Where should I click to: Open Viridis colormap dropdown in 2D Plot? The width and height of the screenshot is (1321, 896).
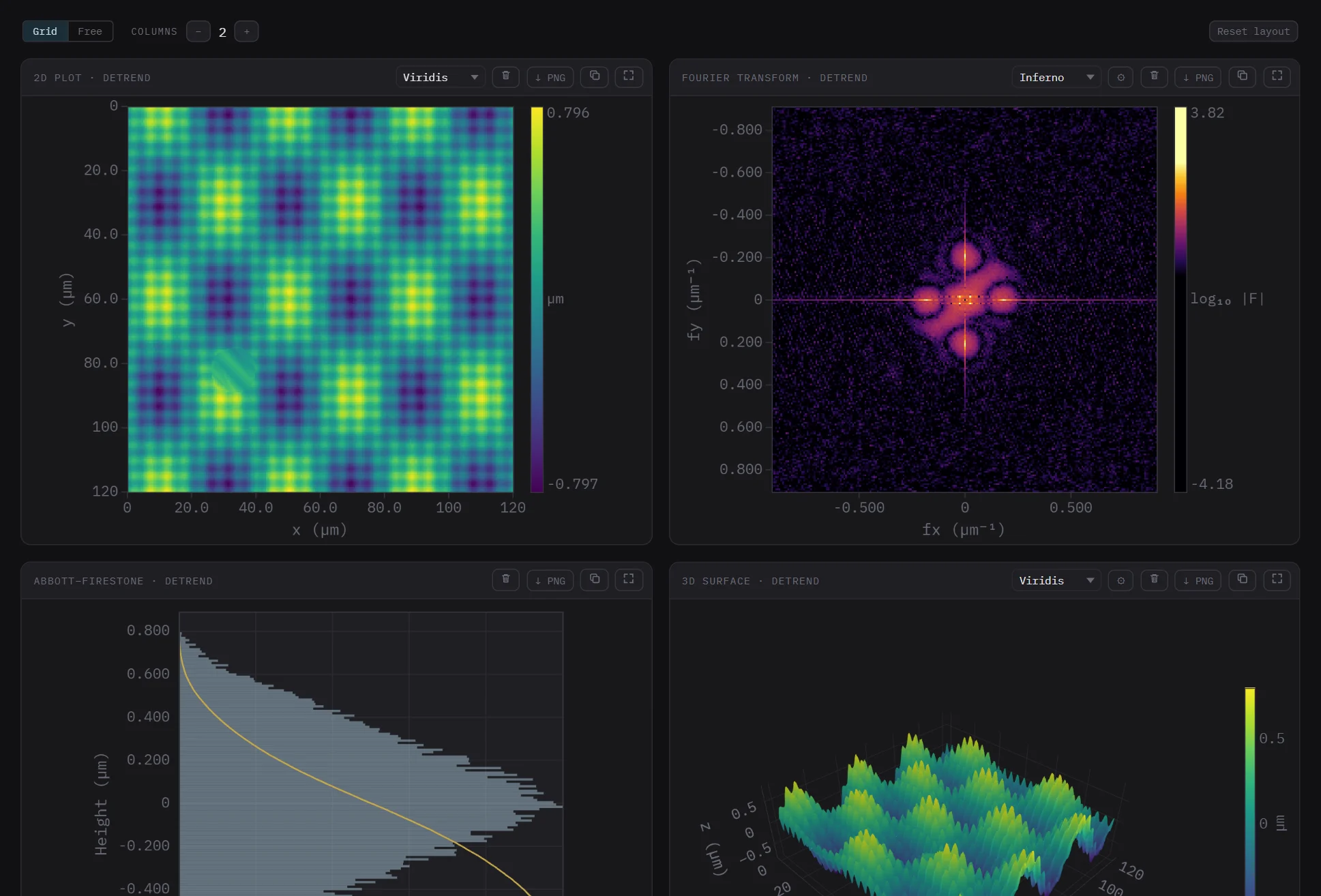pyautogui.click(x=440, y=77)
